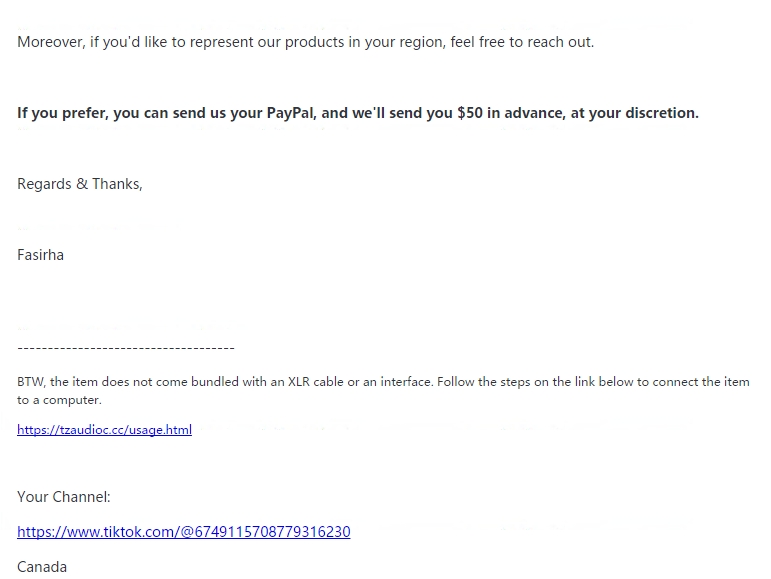Click the 'Regards & Thanks,' line

80,184
